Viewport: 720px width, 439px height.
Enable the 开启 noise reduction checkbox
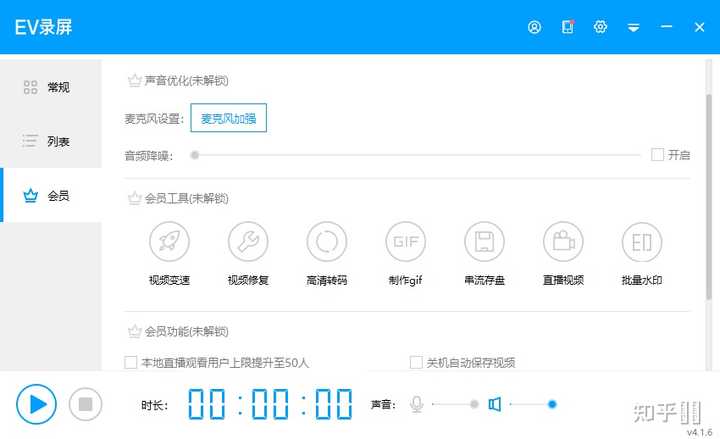click(x=657, y=155)
